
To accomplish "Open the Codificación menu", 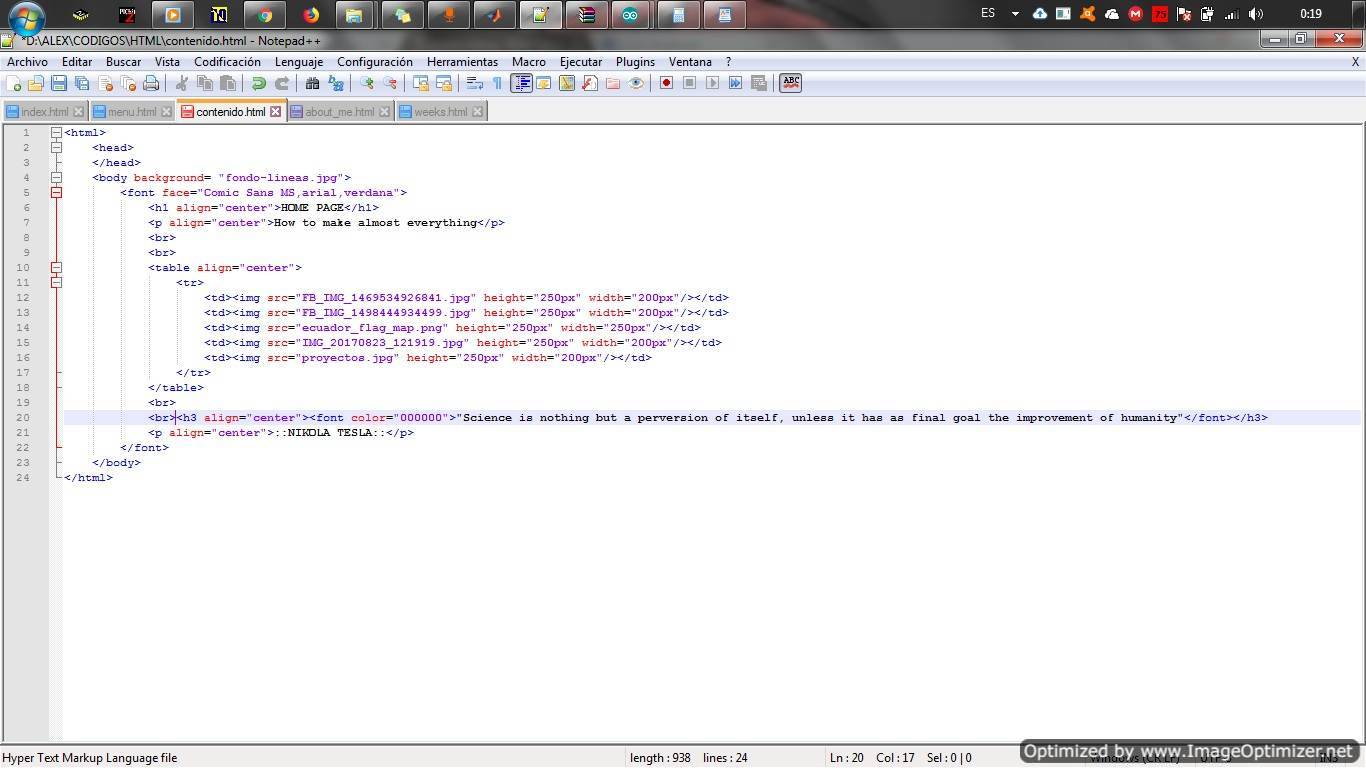I will 227,62.
